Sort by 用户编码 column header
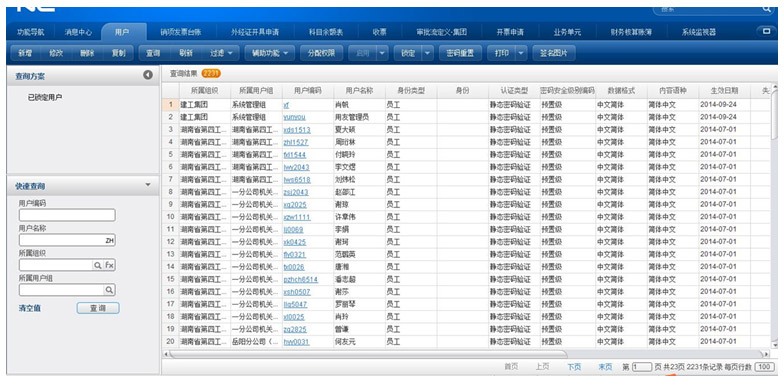The height and width of the screenshot is (387, 784). [x=307, y=91]
